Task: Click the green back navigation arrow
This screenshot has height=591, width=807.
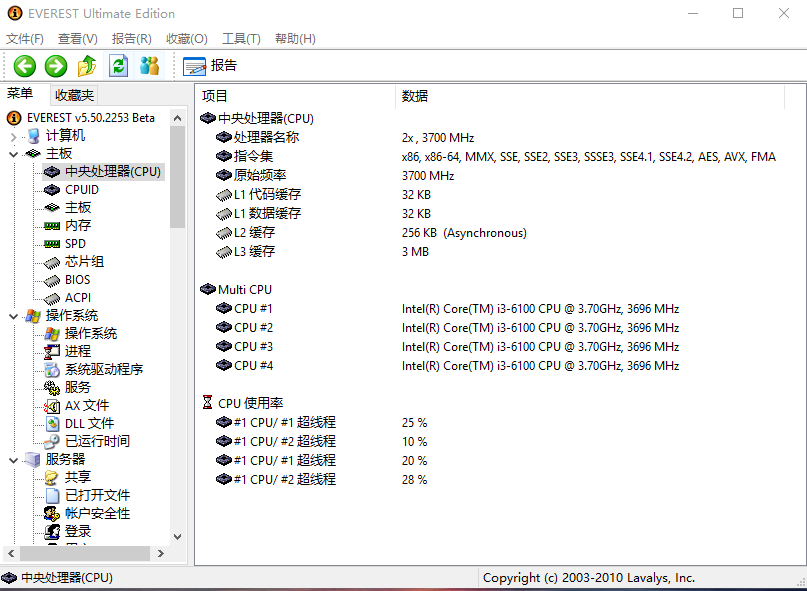Action: point(23,66)
